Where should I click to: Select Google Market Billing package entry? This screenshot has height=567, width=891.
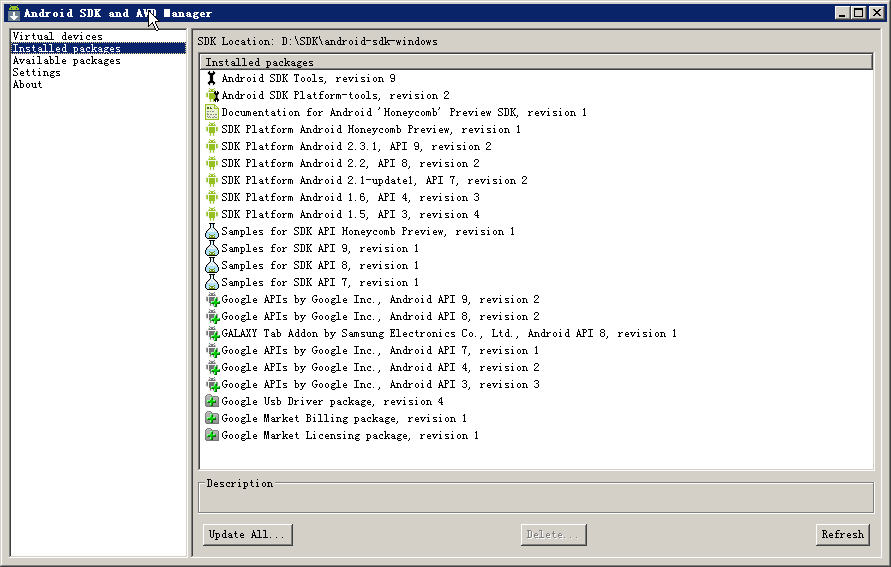tap(343, 418)
